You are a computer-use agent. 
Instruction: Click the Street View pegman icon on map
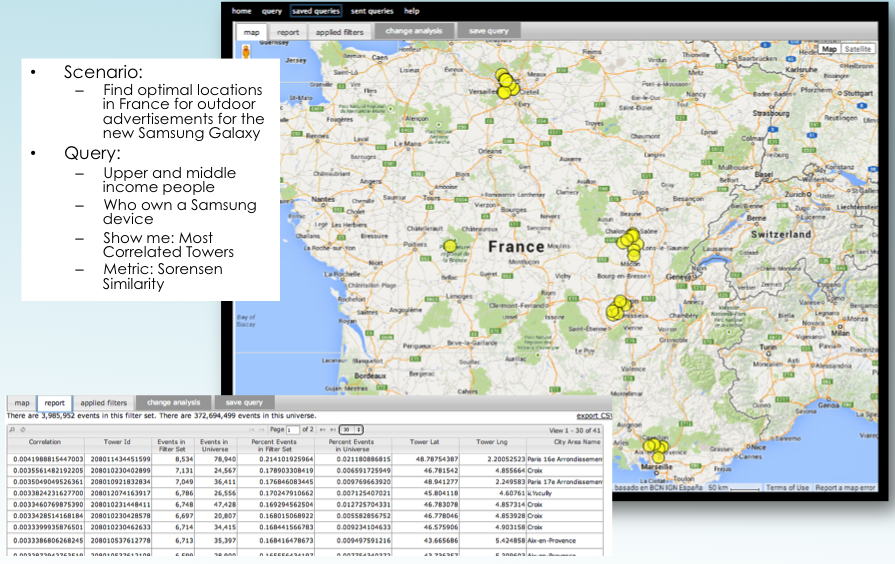(246, 52)
